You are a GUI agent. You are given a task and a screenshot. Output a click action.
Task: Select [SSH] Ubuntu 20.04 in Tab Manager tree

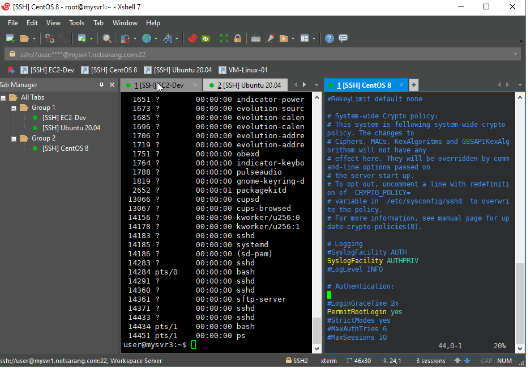point(71,128)
